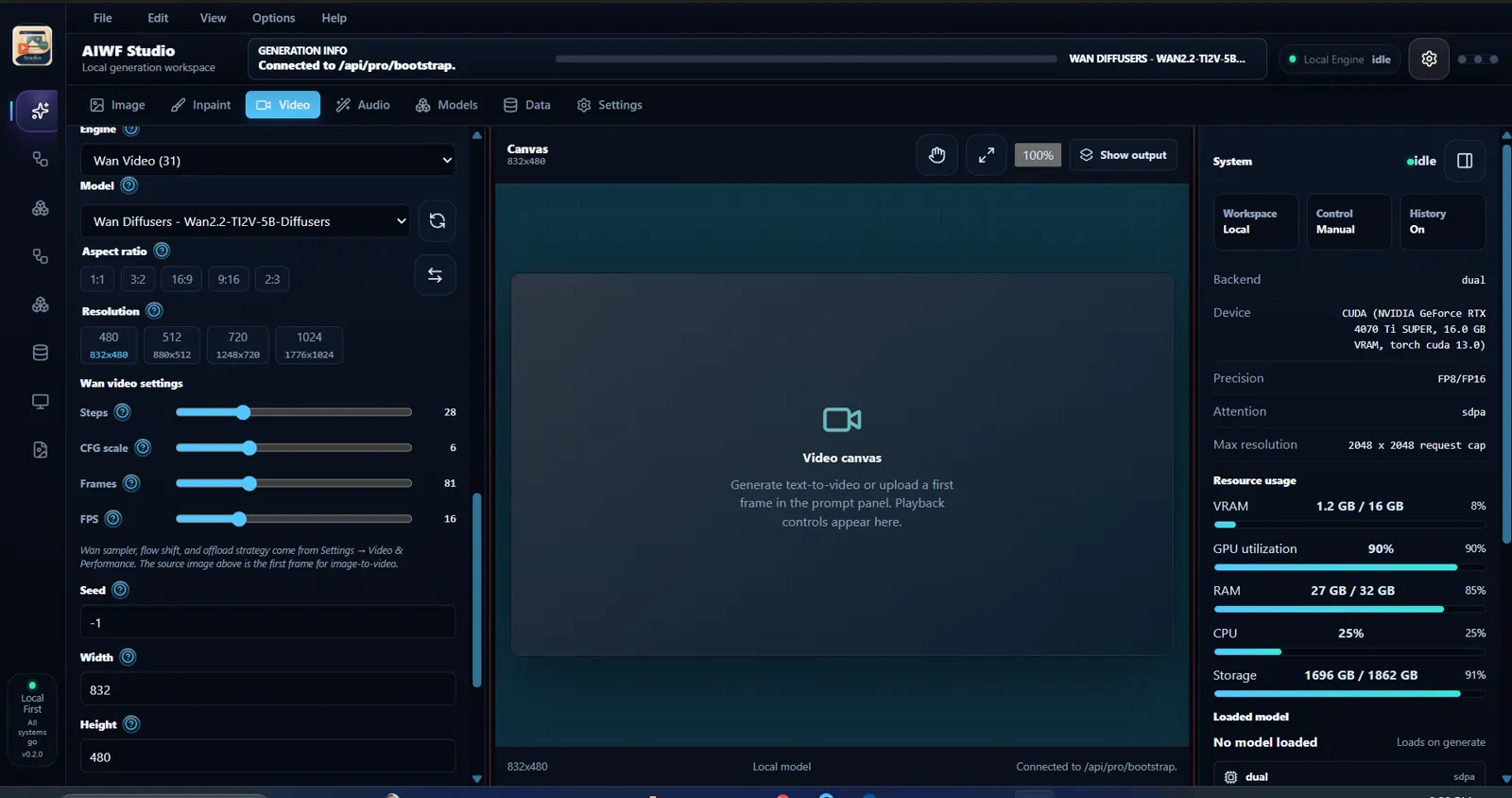
Task: Switch to the Settings tab
Action: click(x=610, y=105)
